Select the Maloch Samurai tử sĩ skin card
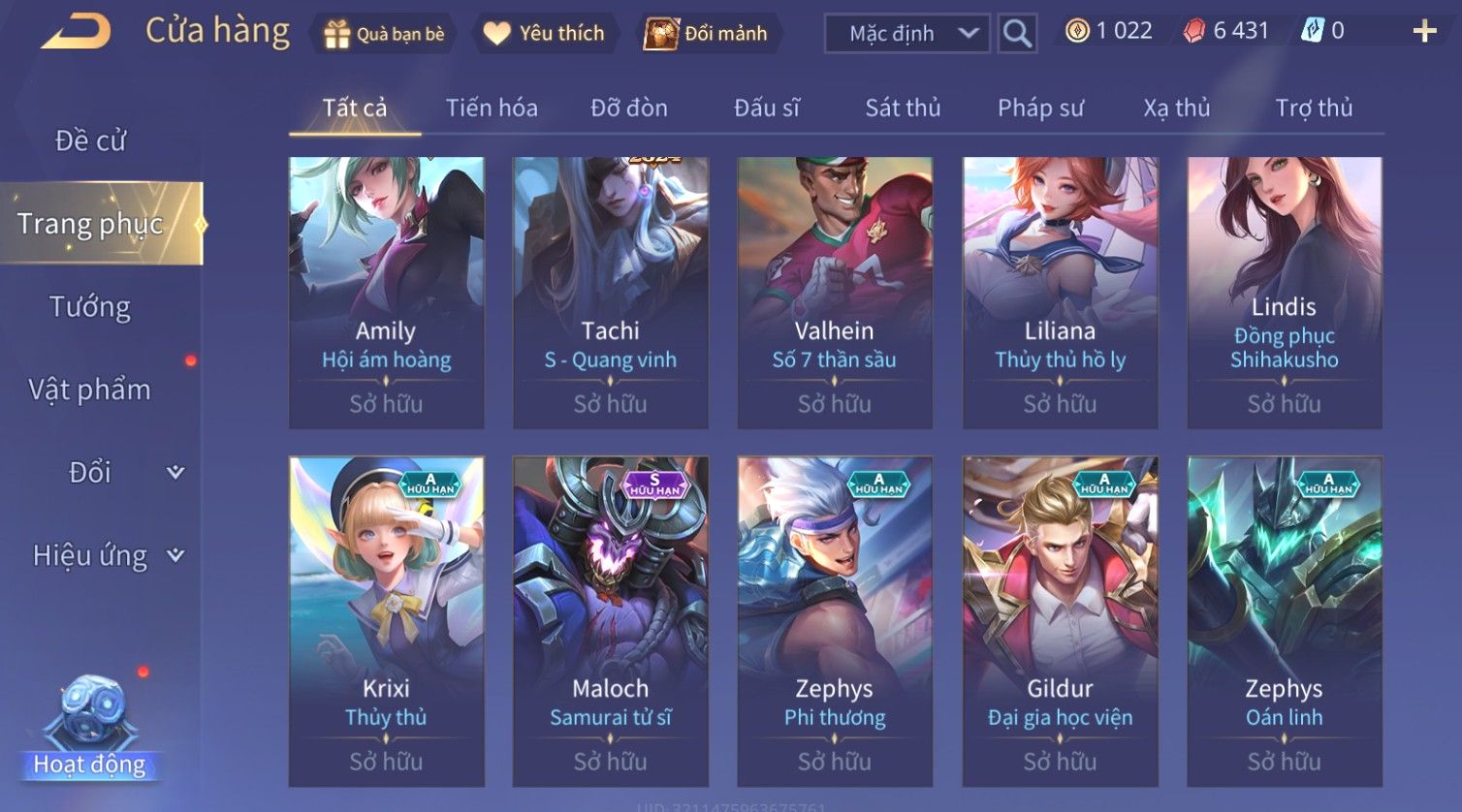 pyautogui.click(x=610, y=621)
